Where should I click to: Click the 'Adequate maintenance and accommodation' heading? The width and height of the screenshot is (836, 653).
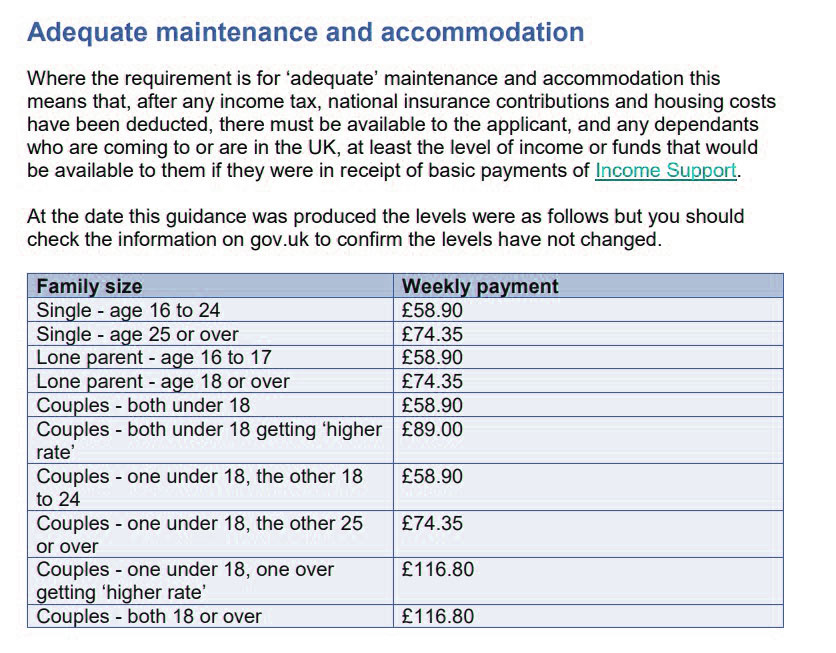[x=306, y=31]
